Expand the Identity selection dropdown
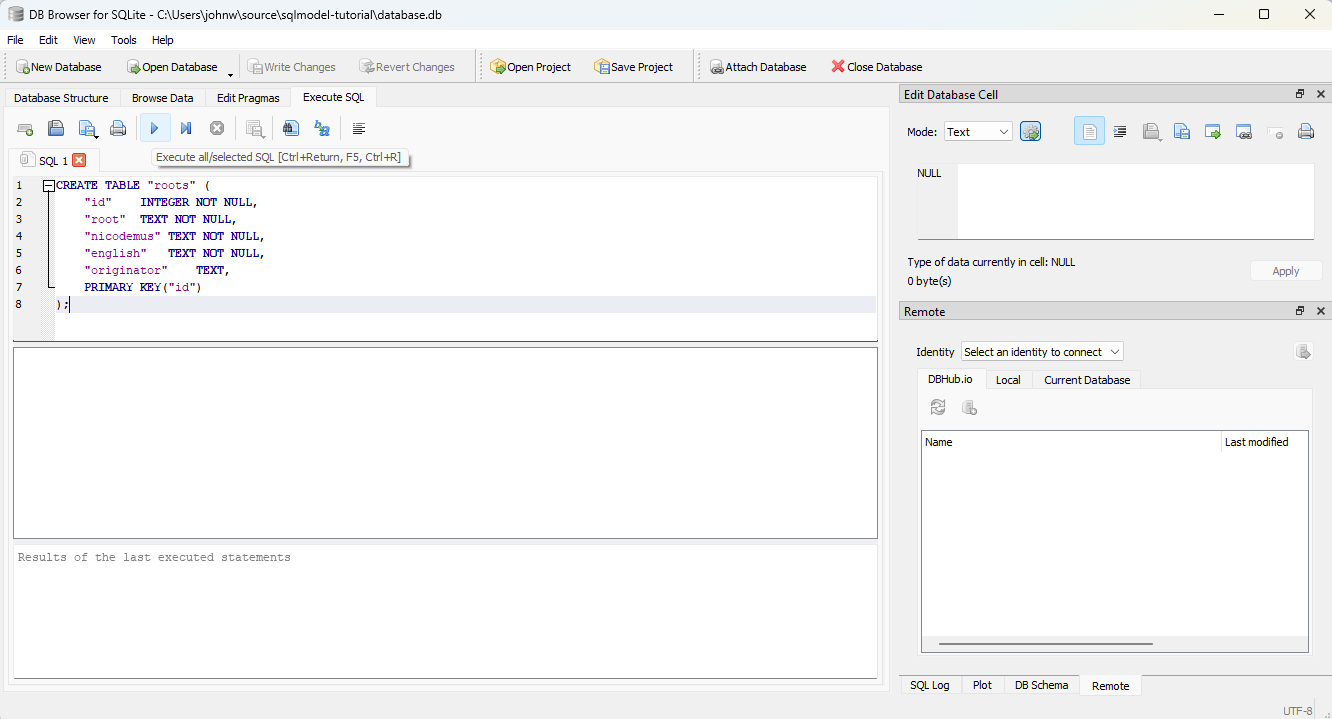Viewport: 1332px width, 719px height. coord(1042,352)
